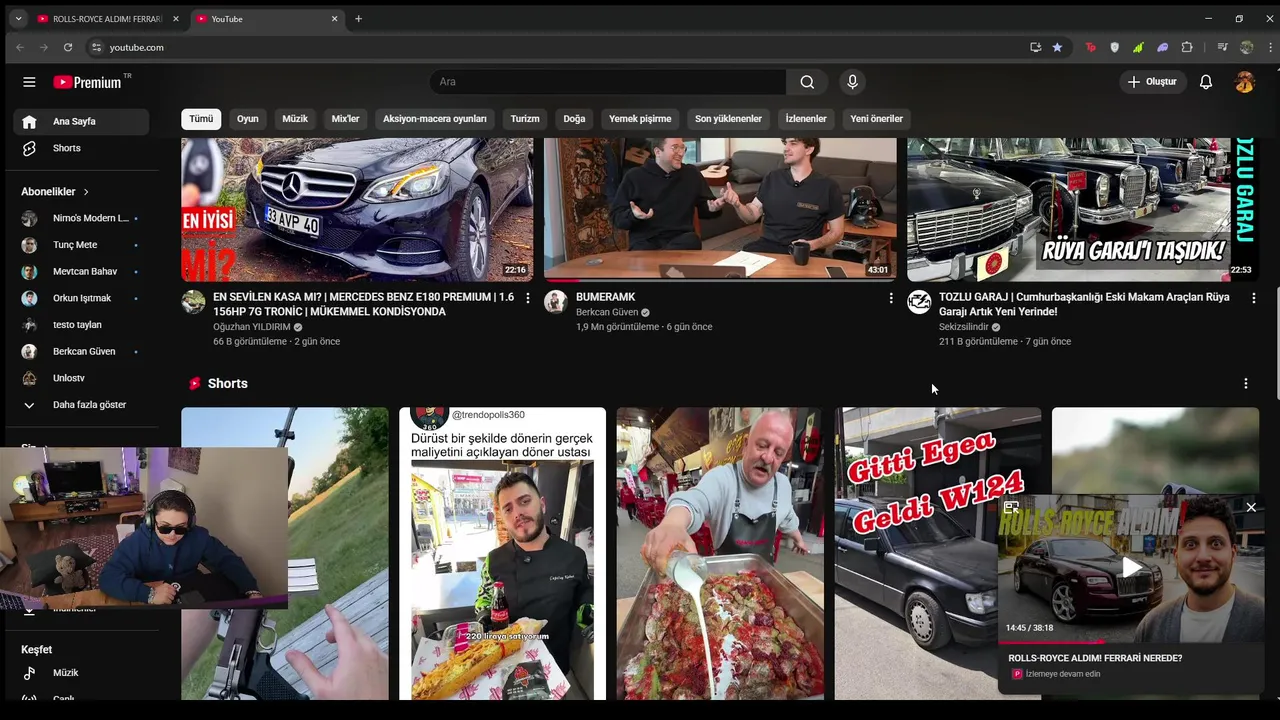
Task: Open Unlostv subscription channel
Action: point(80,378)
